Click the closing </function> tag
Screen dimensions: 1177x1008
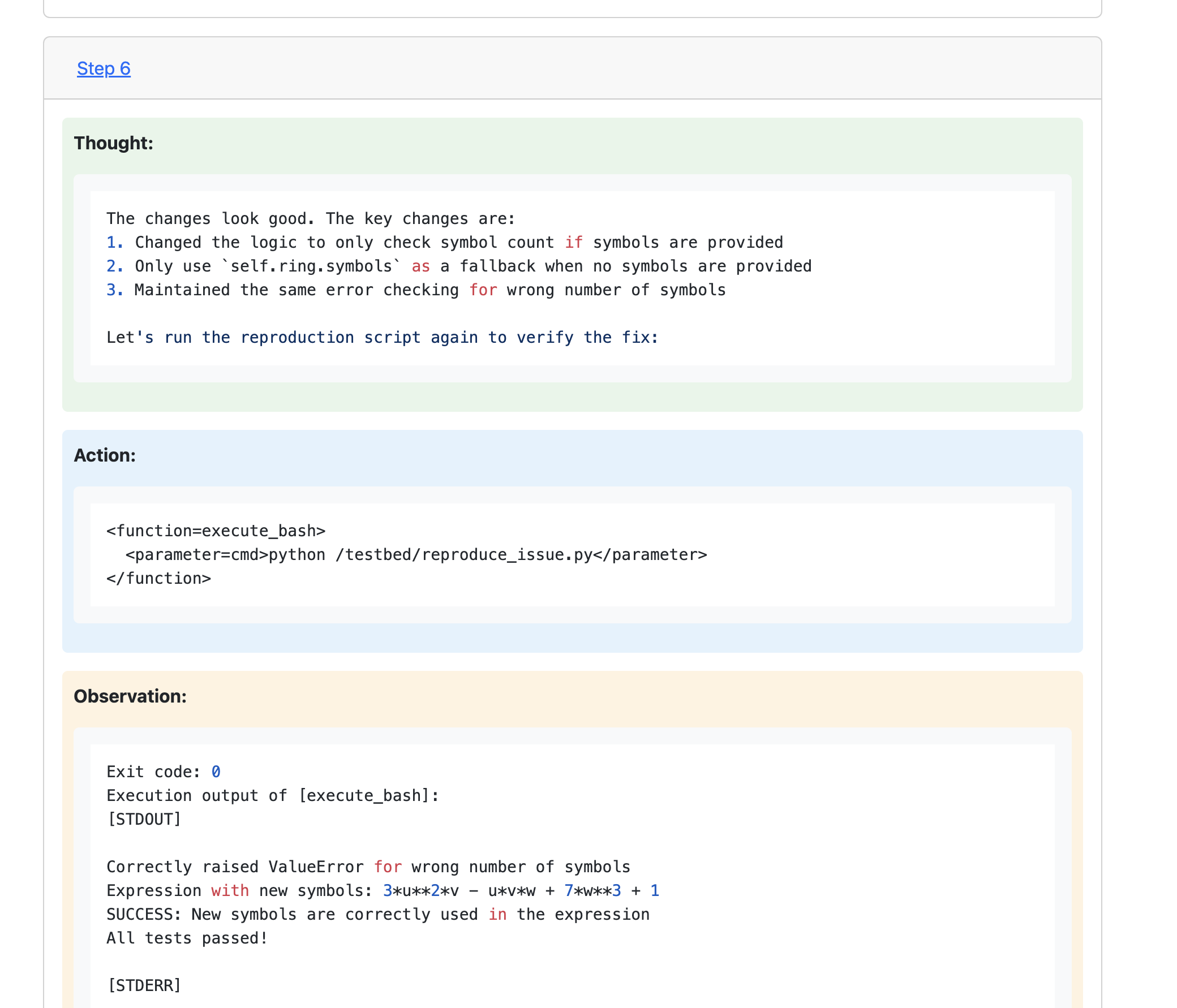tap(158, 578)
